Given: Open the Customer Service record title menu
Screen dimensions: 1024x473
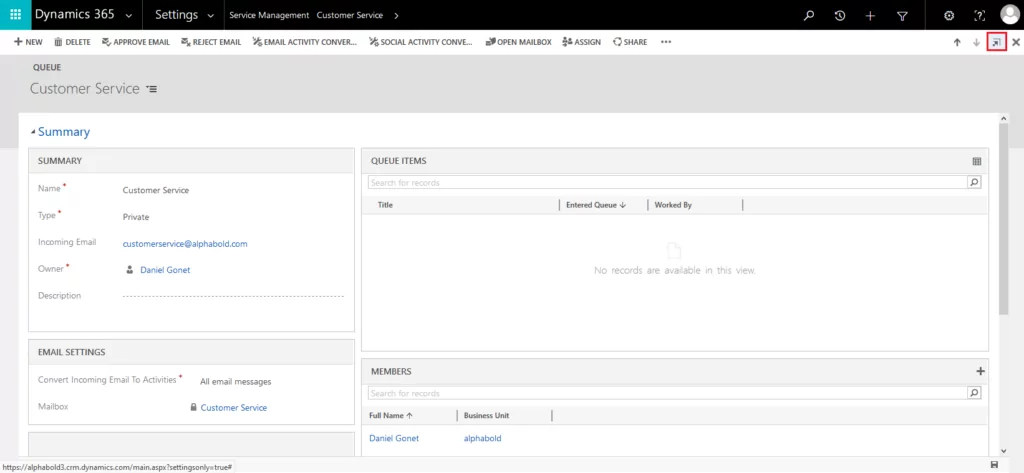Looking at the screenshot, I should (152, 89).
